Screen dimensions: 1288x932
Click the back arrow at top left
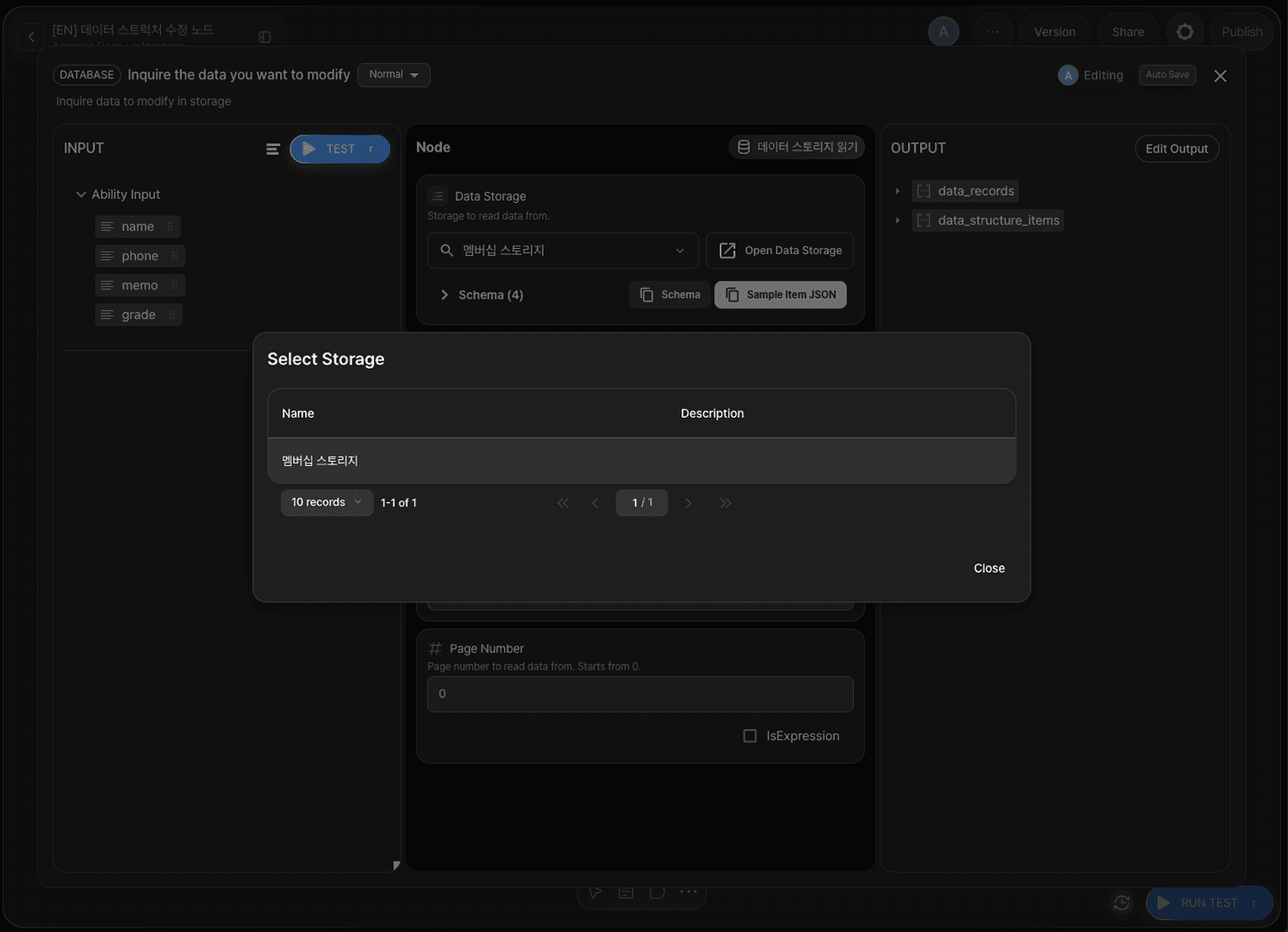point(31,36)
